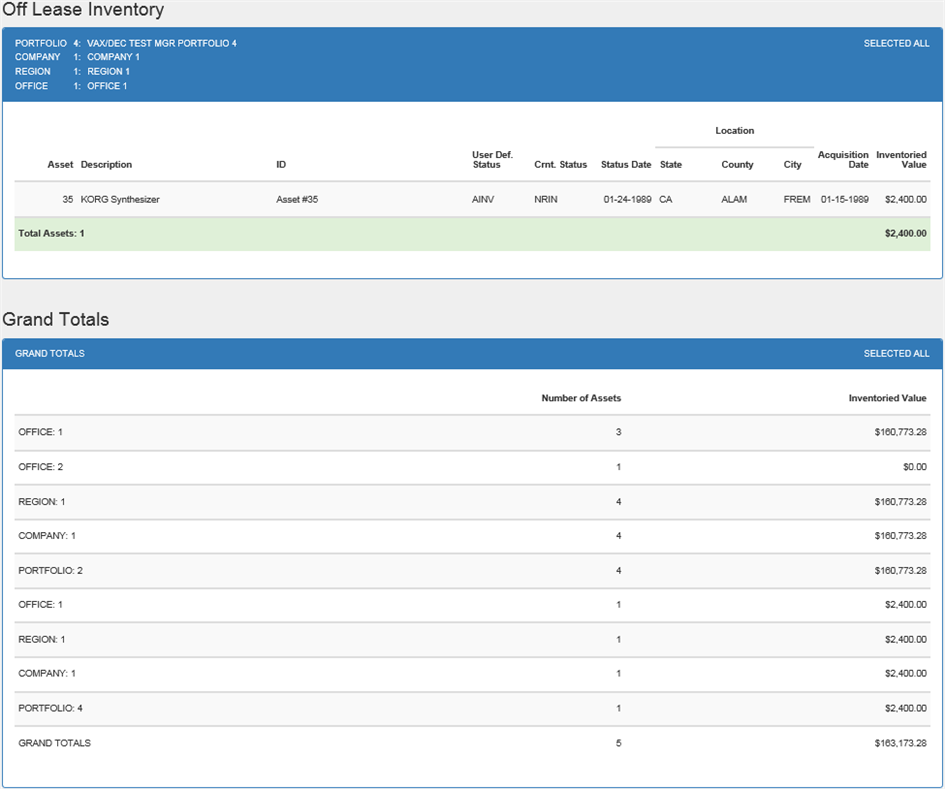Click 'SELECTED ALL' in the inventory header
Image resolution: width=945 pixels, height=789 pixels.
(896, 43)
